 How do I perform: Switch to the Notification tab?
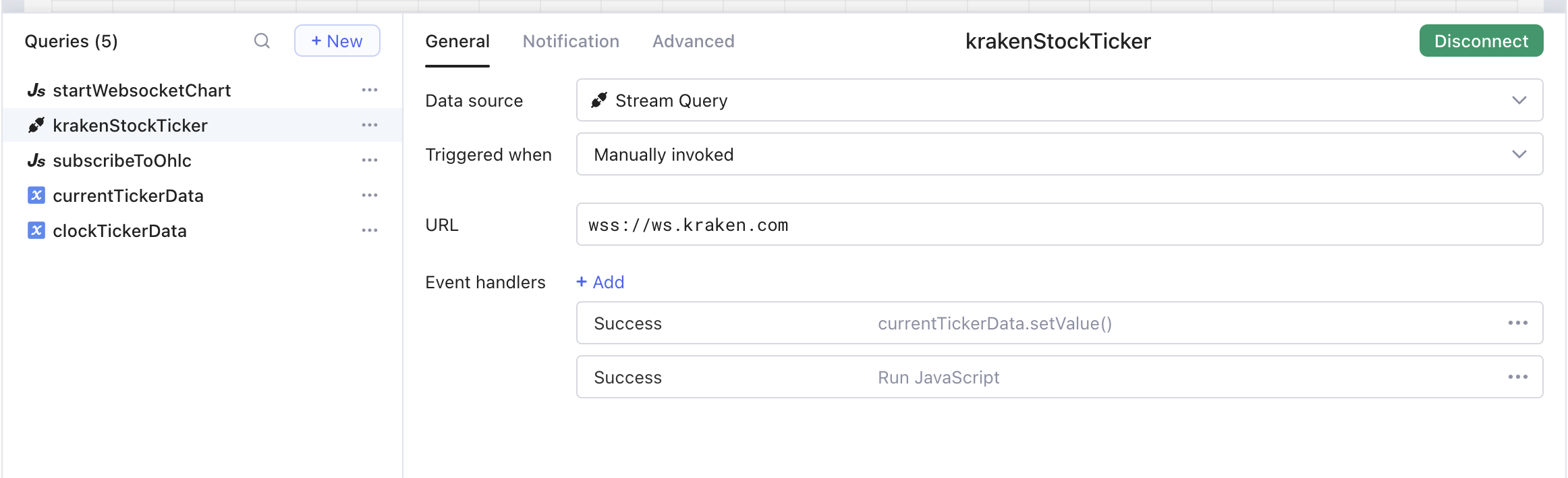pyautogui.click(x=571, y=42)
